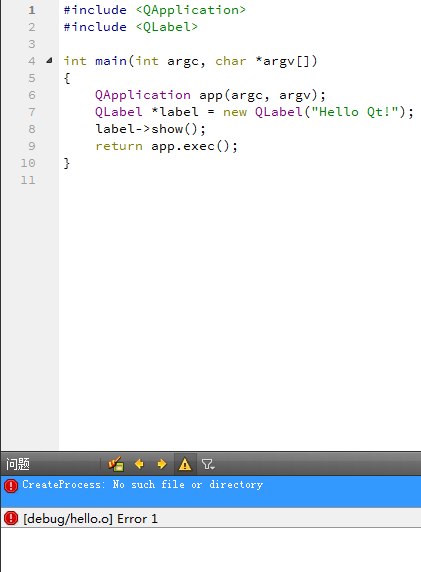Click the error icon beside debug/hello.o
The height and width of the screenshot is (572, 421).
11,518
